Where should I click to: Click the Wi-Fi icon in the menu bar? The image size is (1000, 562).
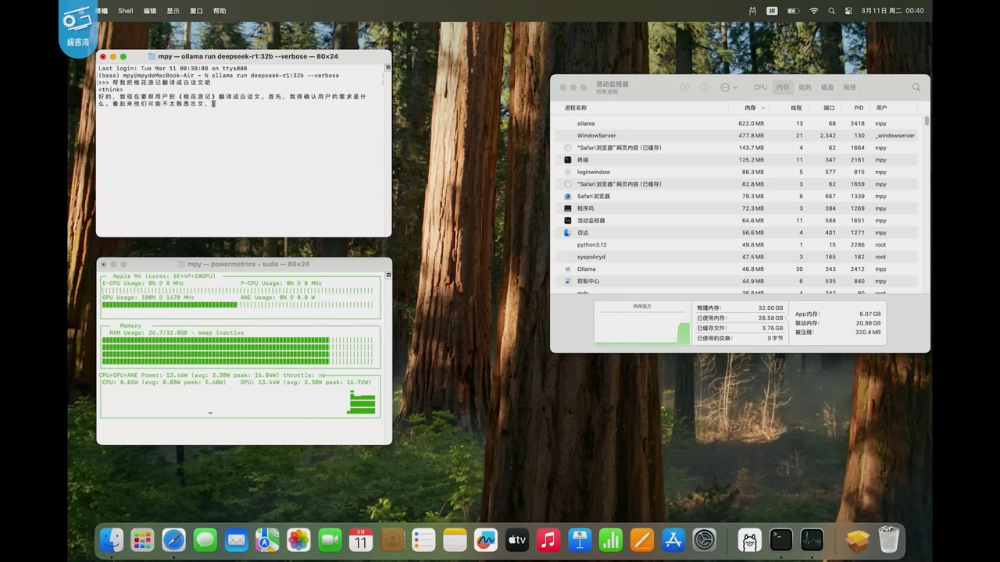[x=814, y=11]
